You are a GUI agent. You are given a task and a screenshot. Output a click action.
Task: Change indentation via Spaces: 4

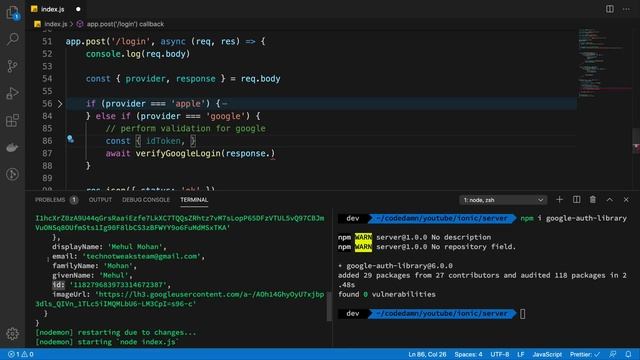(468, 354)
